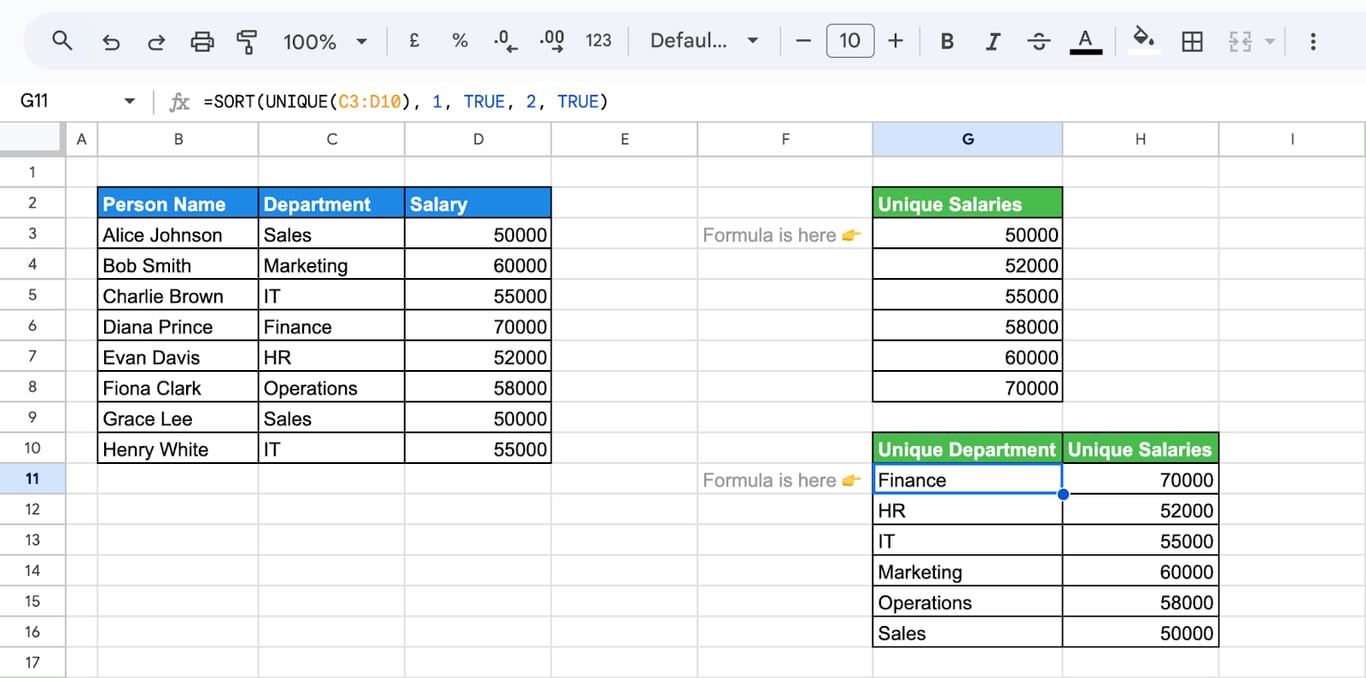Click Unique Salaries header in row 2
This screenshot has width=1366, height=678.
[967, 203]
